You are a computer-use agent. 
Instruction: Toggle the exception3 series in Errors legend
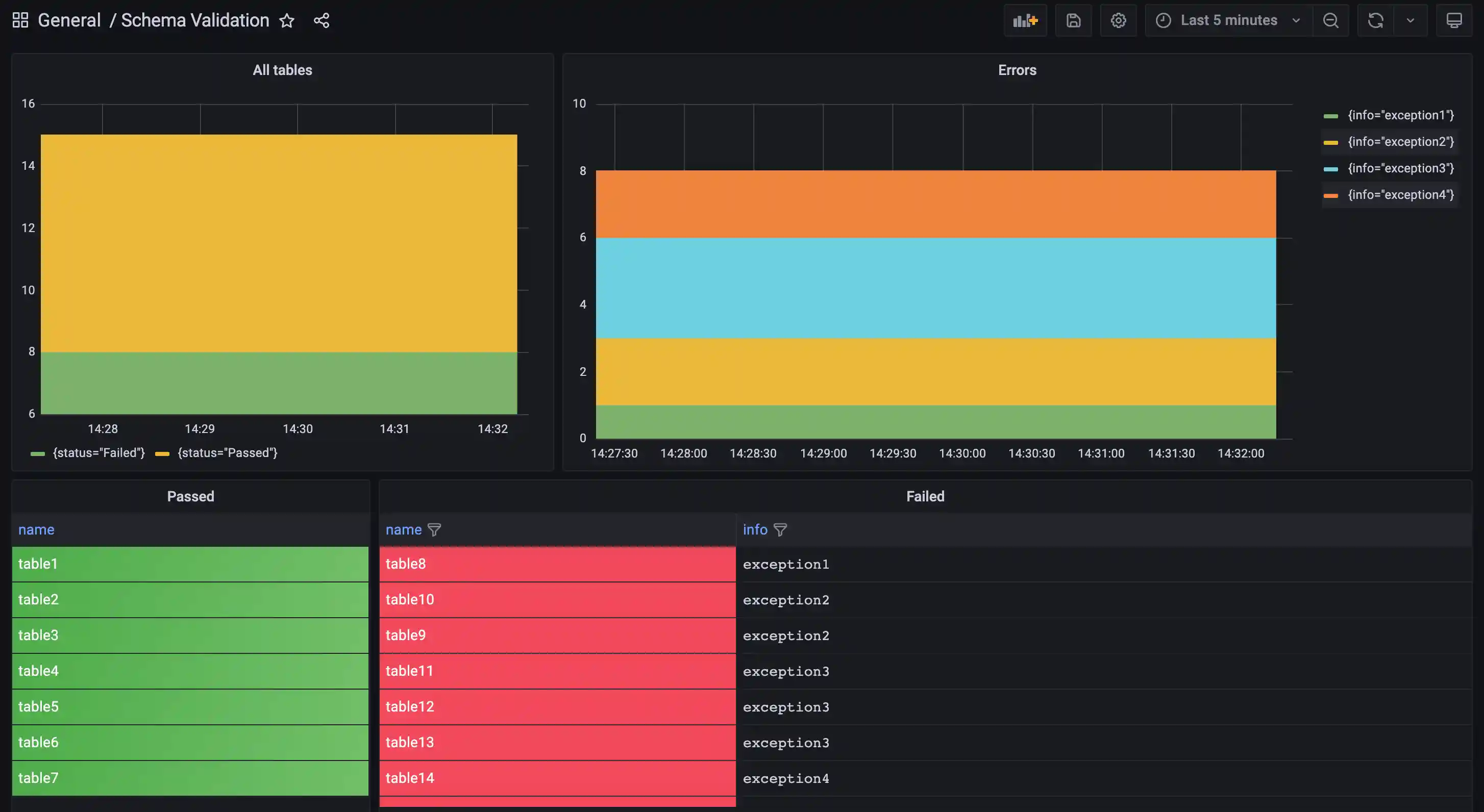tap(1400, 168)
